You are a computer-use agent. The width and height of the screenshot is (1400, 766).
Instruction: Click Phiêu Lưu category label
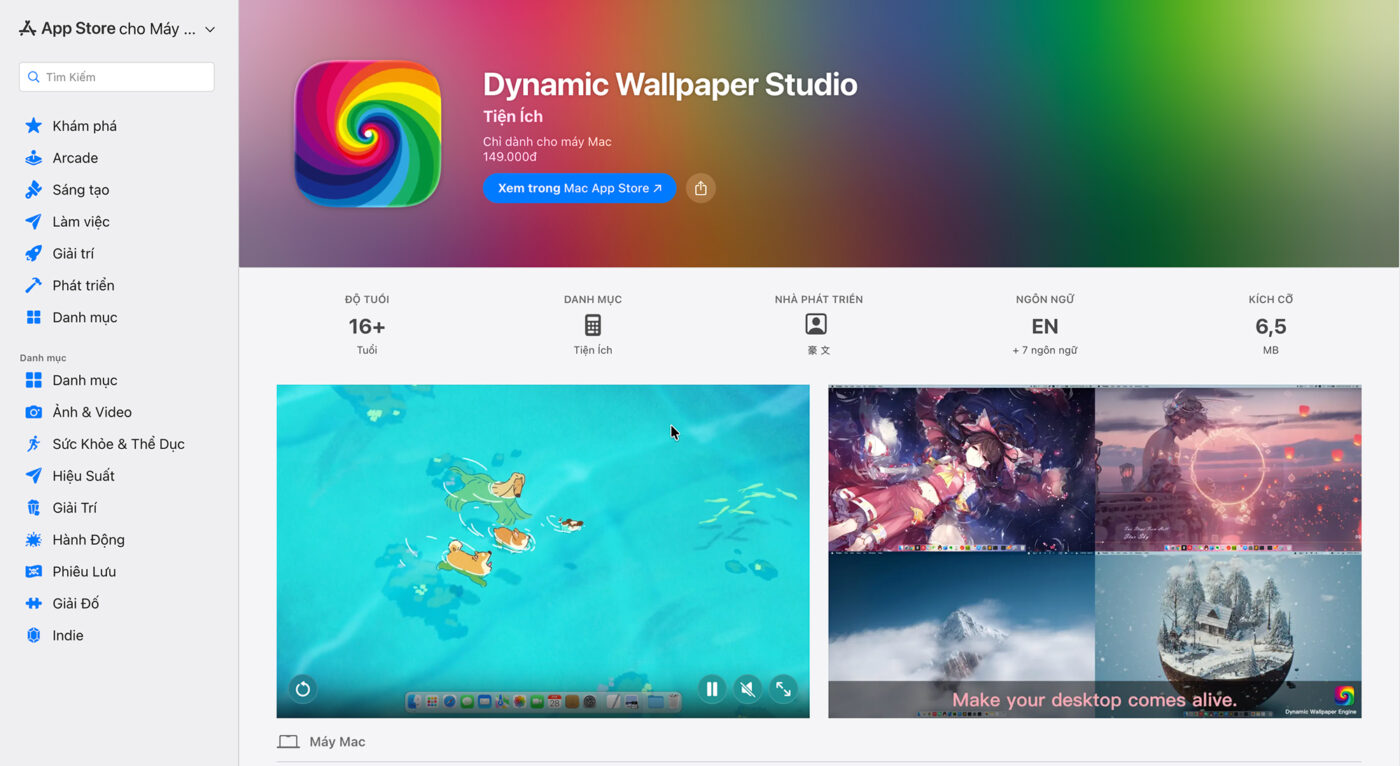point(84,572)
